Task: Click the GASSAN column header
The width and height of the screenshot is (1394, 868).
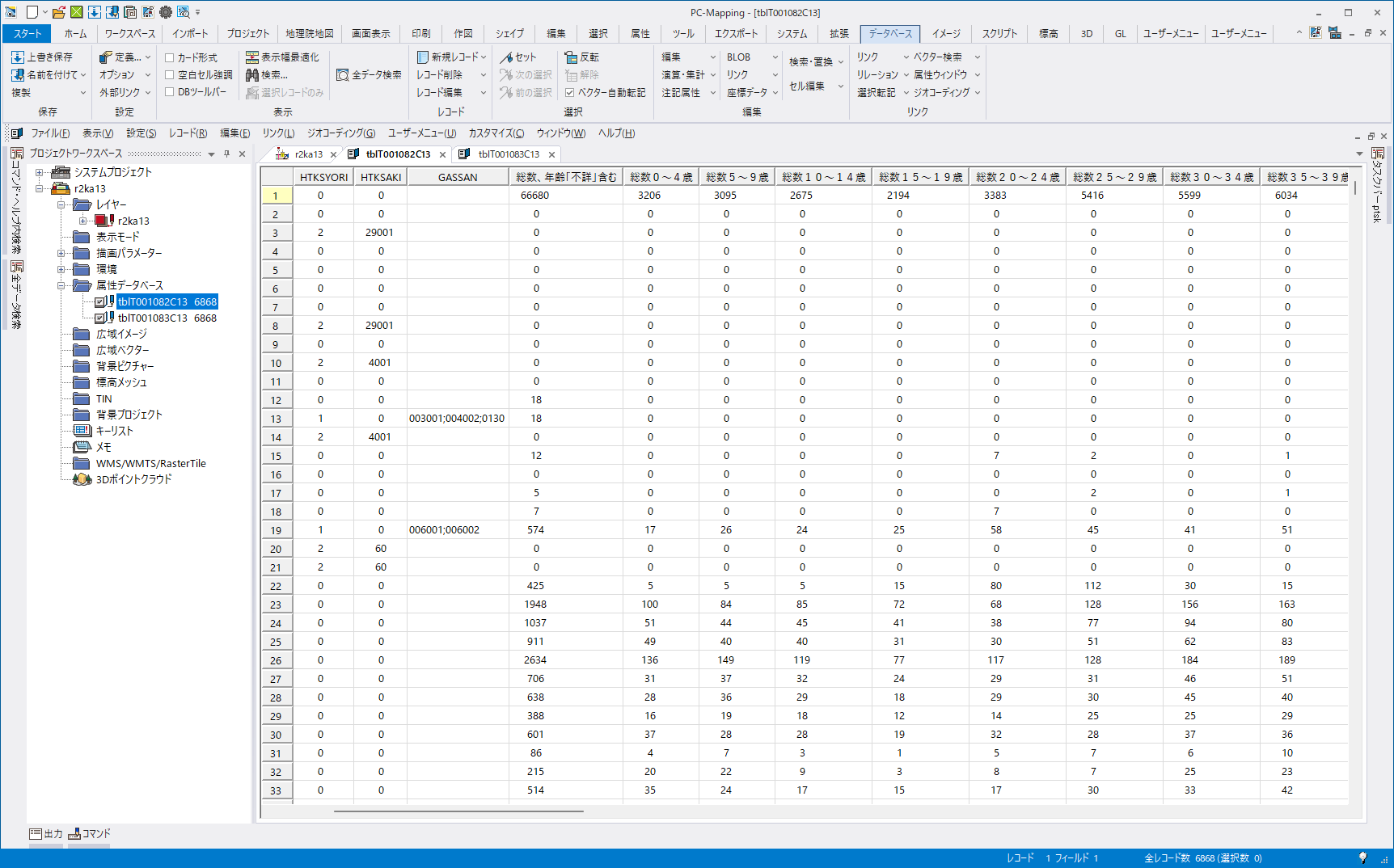Action: [458, 177]
